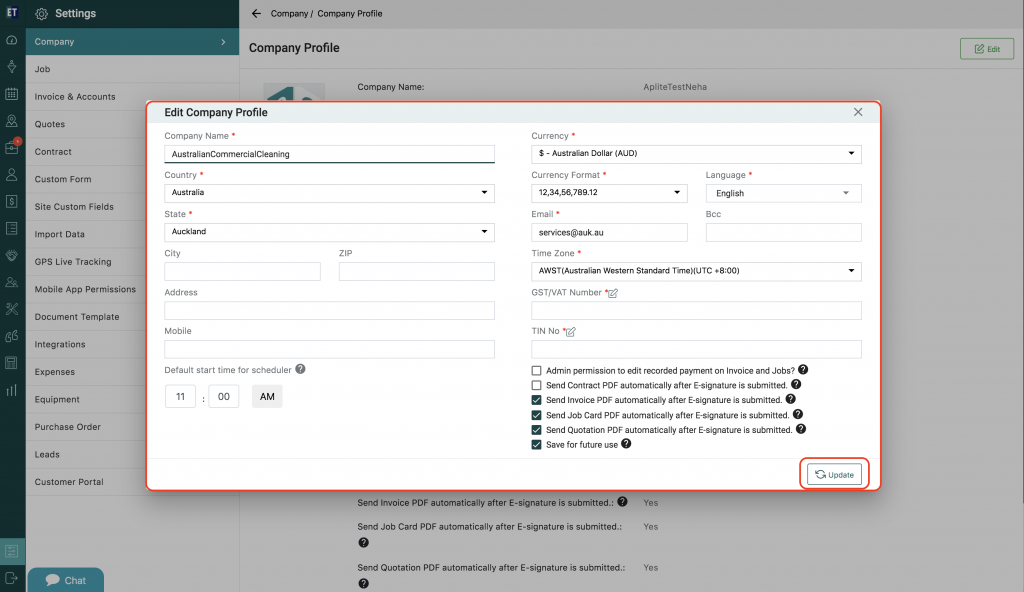The image size is (1024, 592).
Task: Click the Email field with services@auk.au
Action: 609,233
